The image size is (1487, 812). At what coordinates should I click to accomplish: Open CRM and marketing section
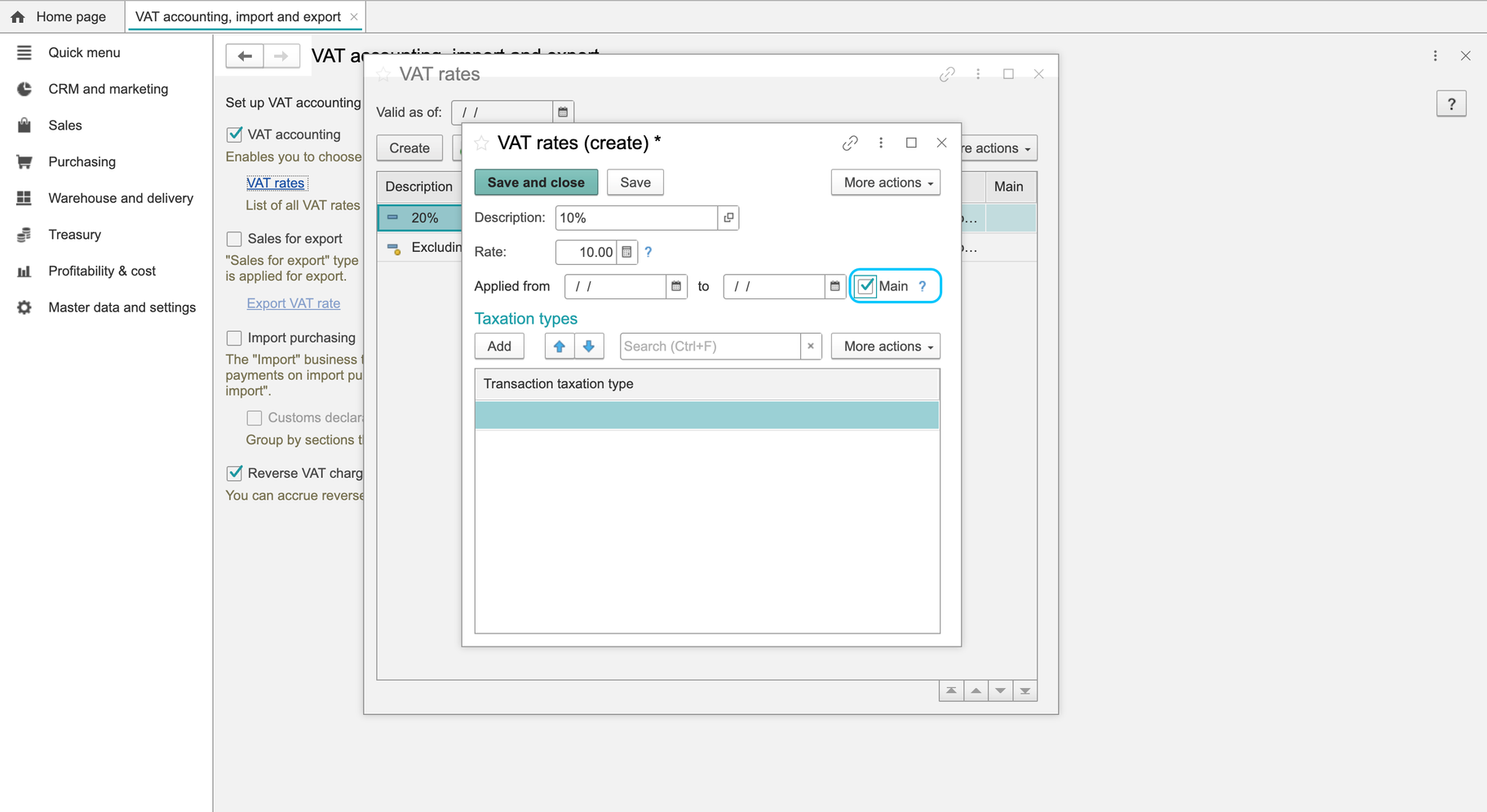108,89
